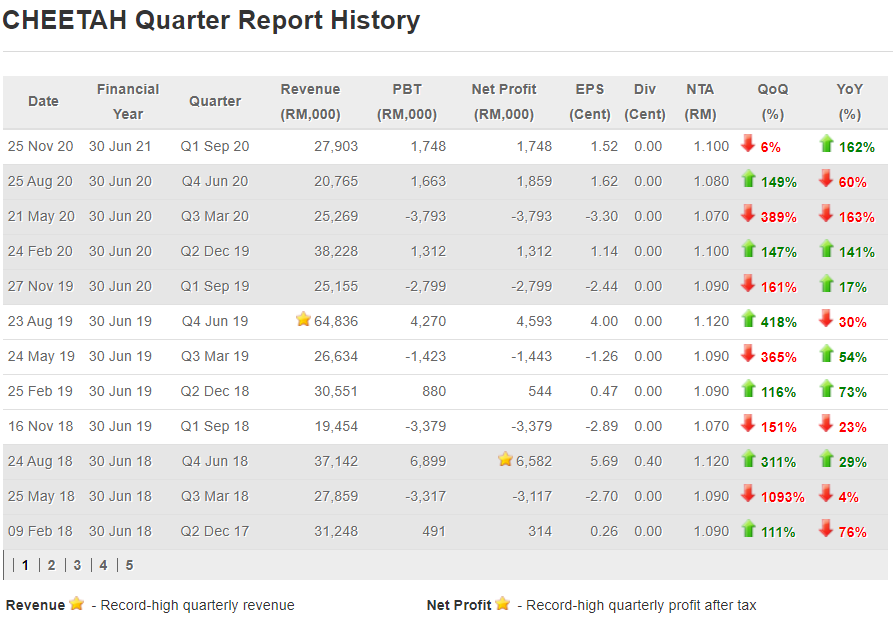Click the green up arrow beside YoY 141%
893x633 pixels.
(826, 250)
